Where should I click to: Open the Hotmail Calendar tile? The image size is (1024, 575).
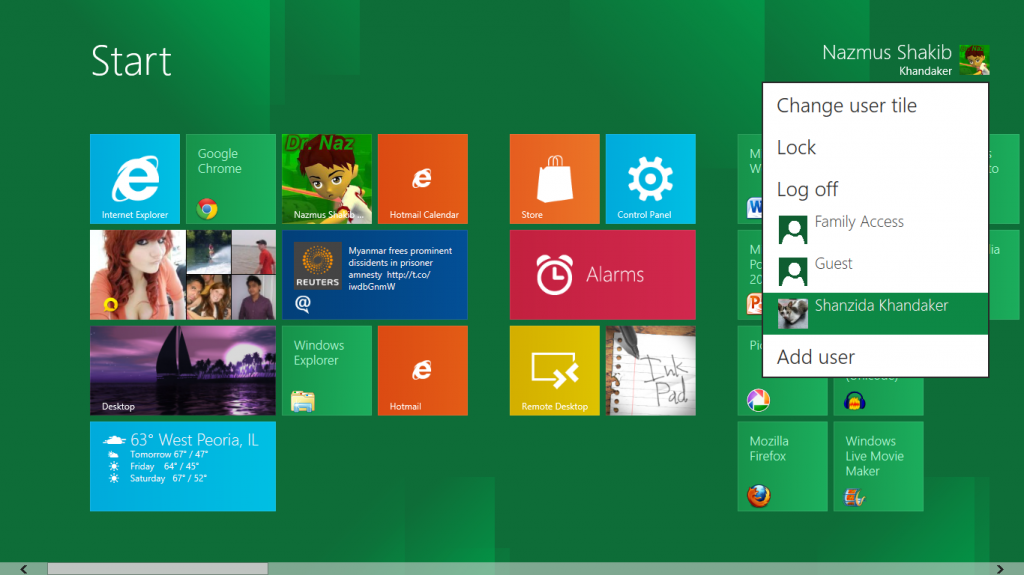coord(423,179)
